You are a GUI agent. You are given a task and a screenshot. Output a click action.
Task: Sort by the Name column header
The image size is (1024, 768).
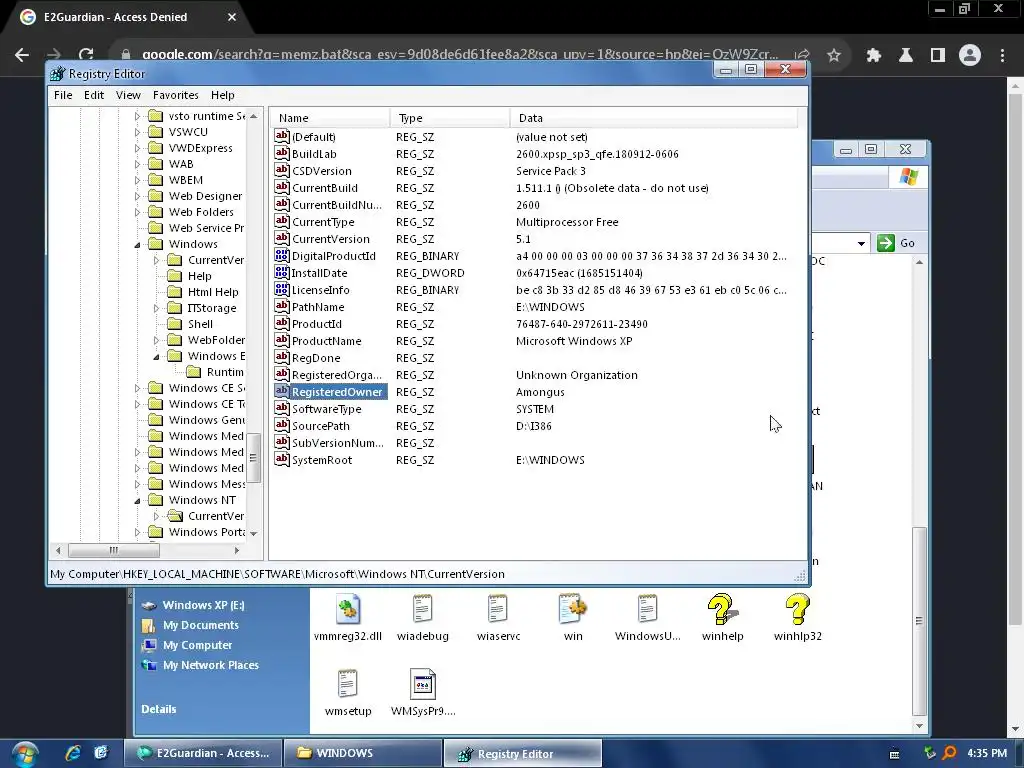coord(330,118)
